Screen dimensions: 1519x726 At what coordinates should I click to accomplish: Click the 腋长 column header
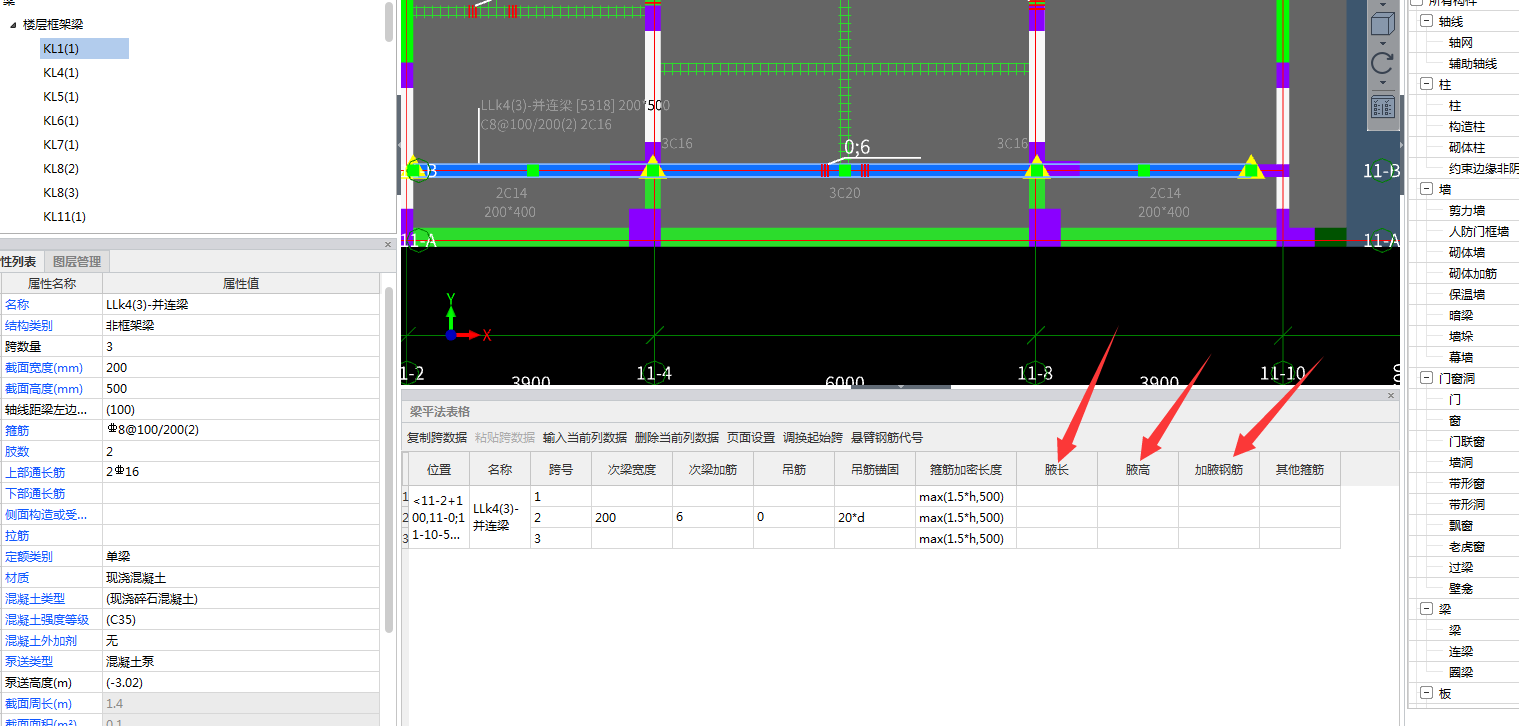pos(1057,469)
